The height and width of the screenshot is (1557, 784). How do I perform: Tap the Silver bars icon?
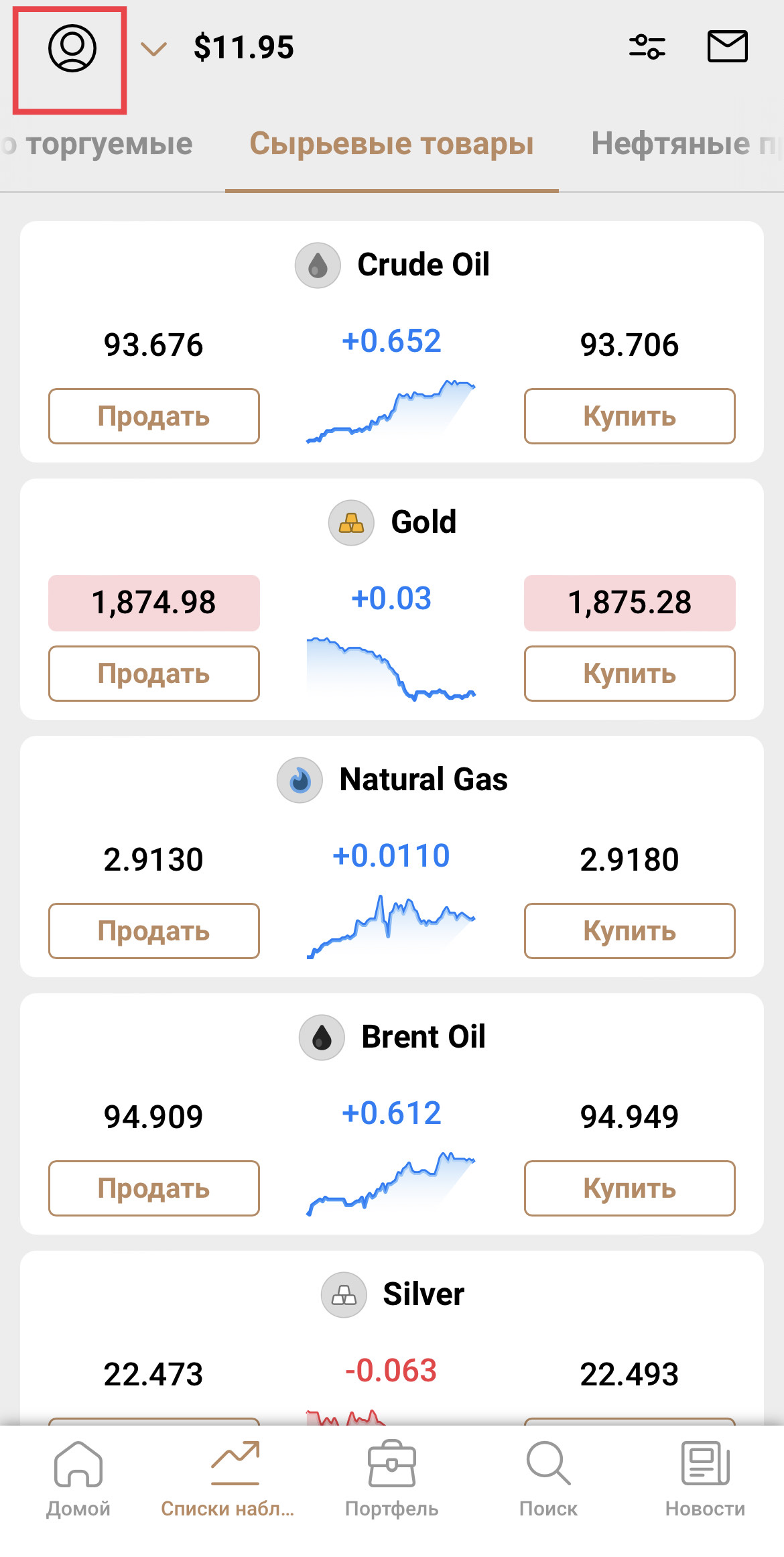coord(344,1295)
